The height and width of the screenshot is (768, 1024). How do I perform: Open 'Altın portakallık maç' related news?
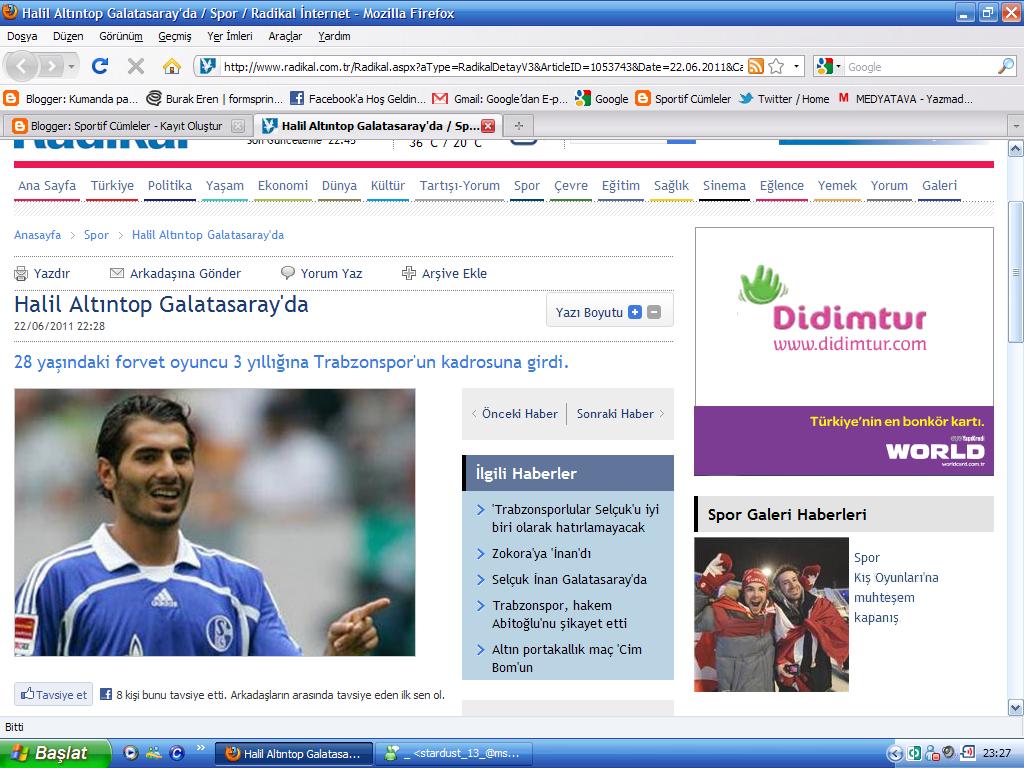click(567, 658)
